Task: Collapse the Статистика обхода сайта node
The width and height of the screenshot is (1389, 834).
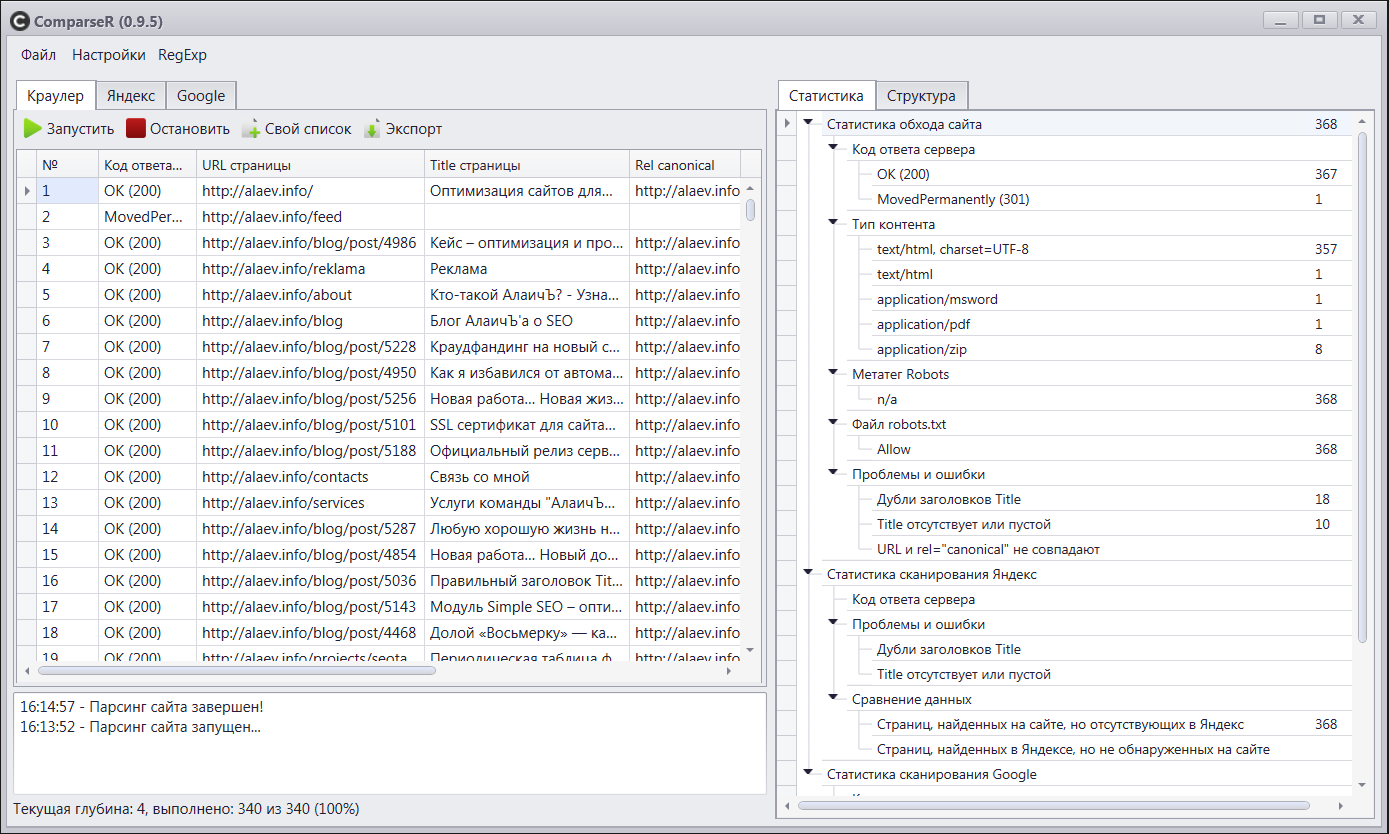Action: pyautogui.click(x=808, y=123)
